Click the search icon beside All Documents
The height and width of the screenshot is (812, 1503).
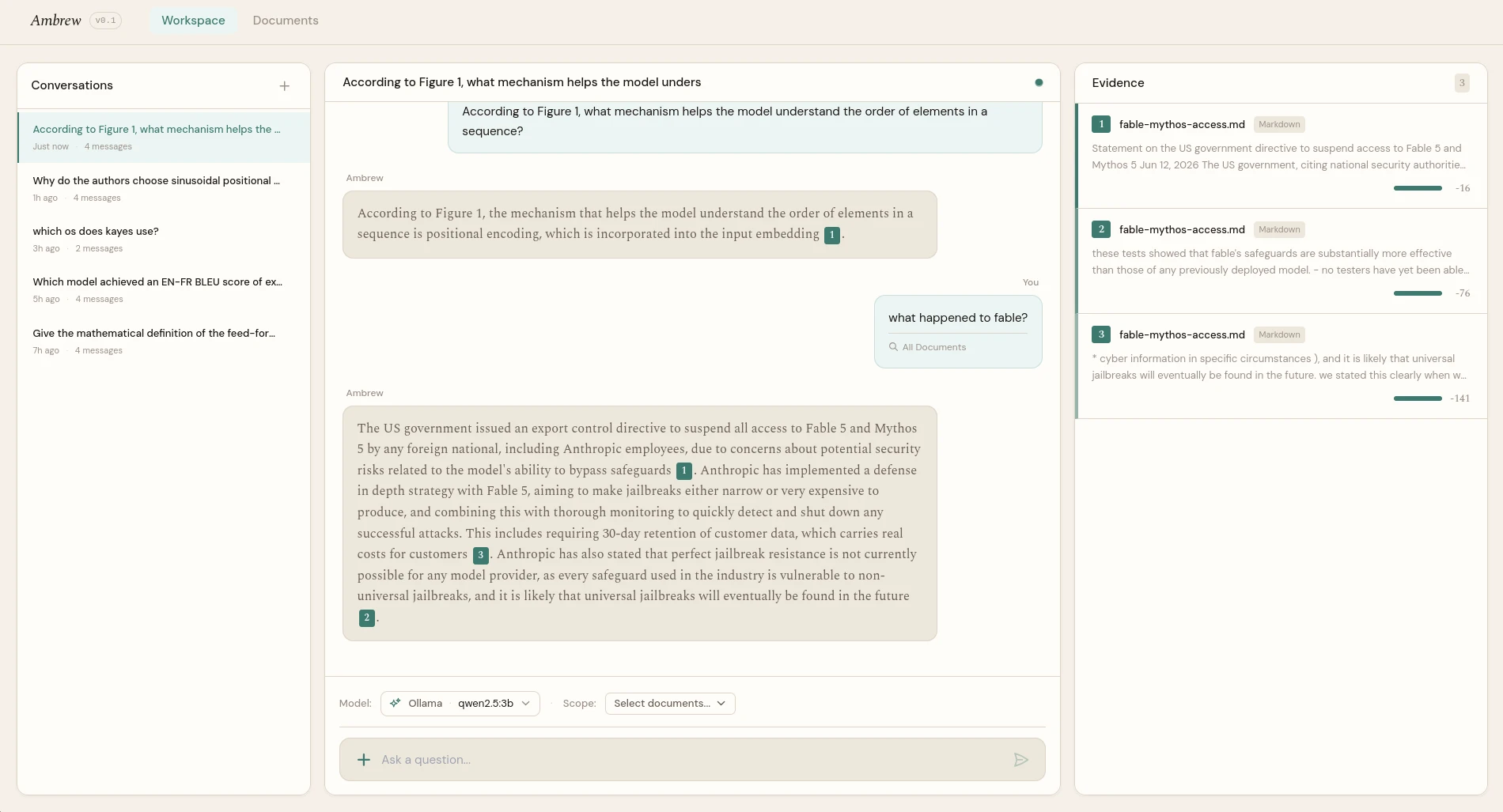[x=893, y=347]
